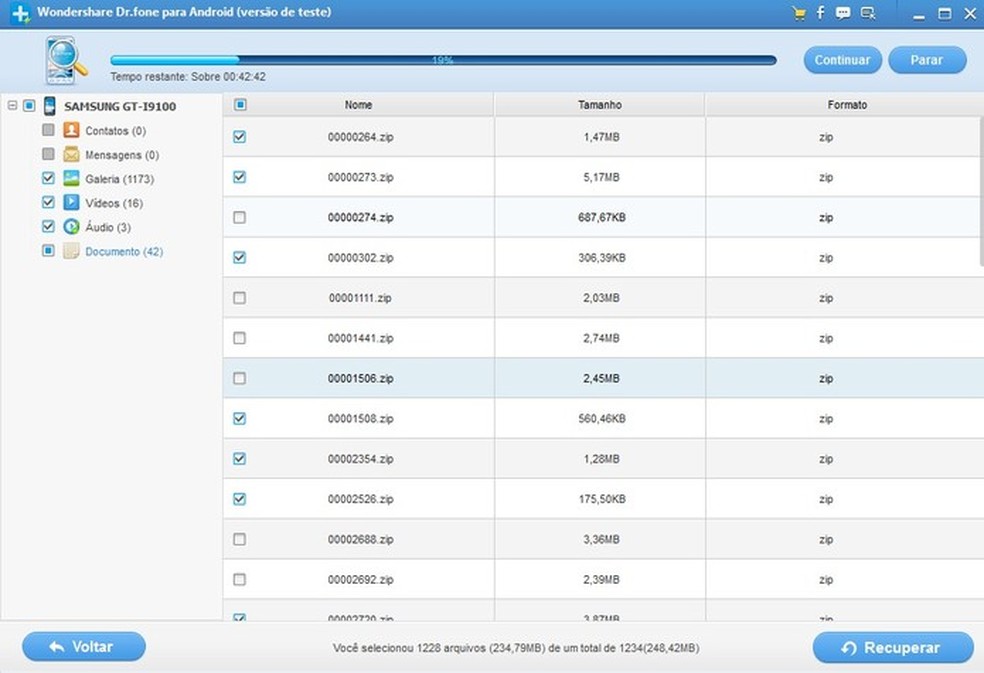Screen dimensions: 984x673
Task: Select Documento (42) in the sidebar
Action: [x=123, y=252]
